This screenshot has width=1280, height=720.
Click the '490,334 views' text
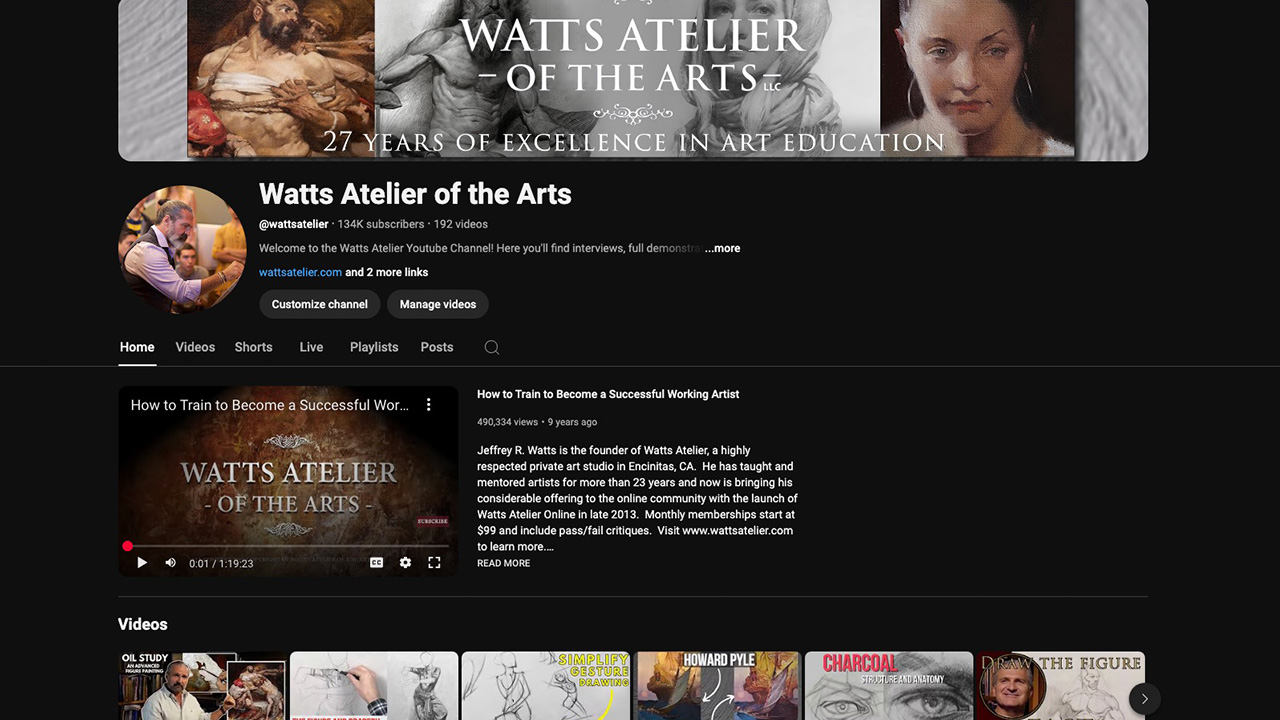507,422
